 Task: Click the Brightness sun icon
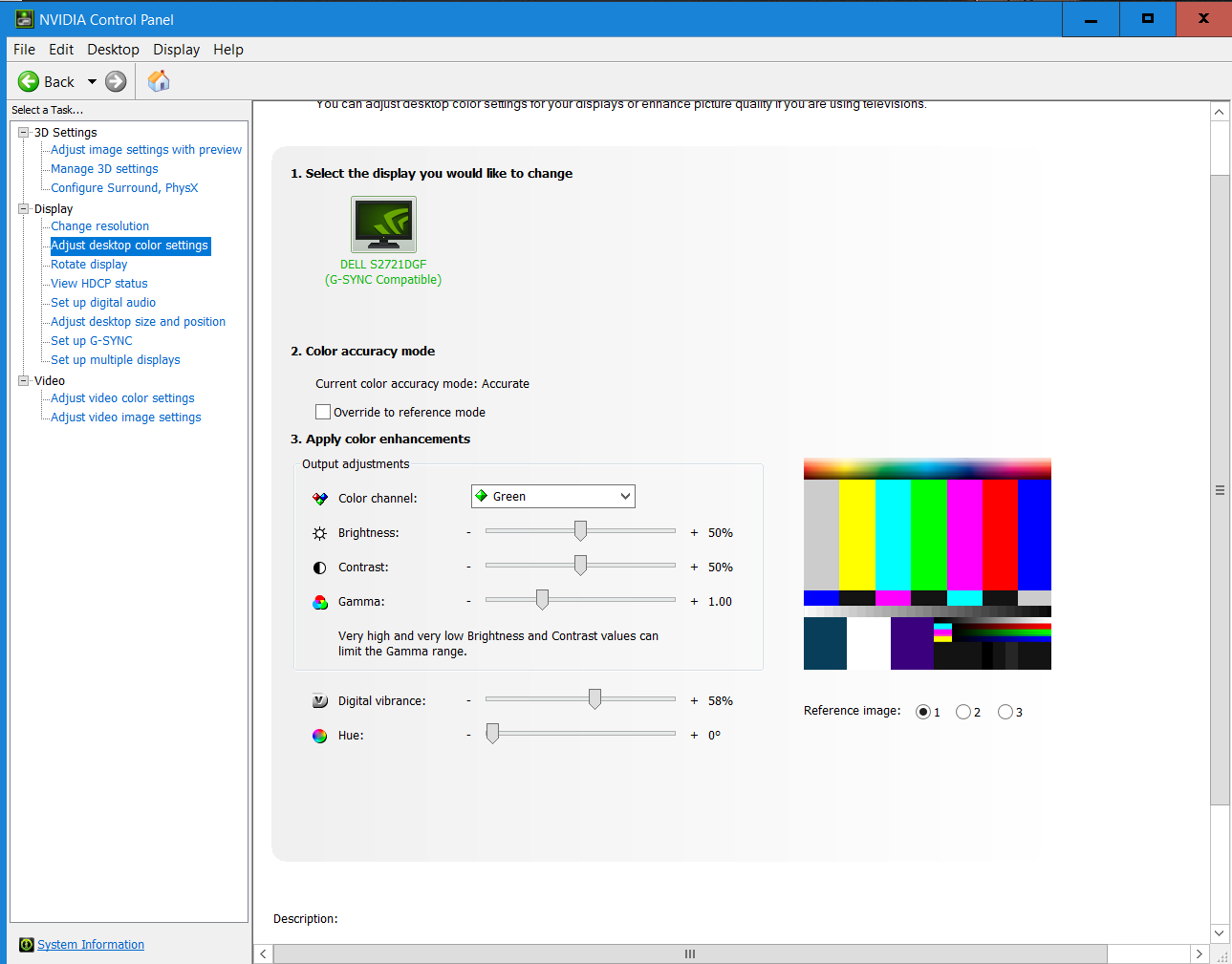click(320, 533)
